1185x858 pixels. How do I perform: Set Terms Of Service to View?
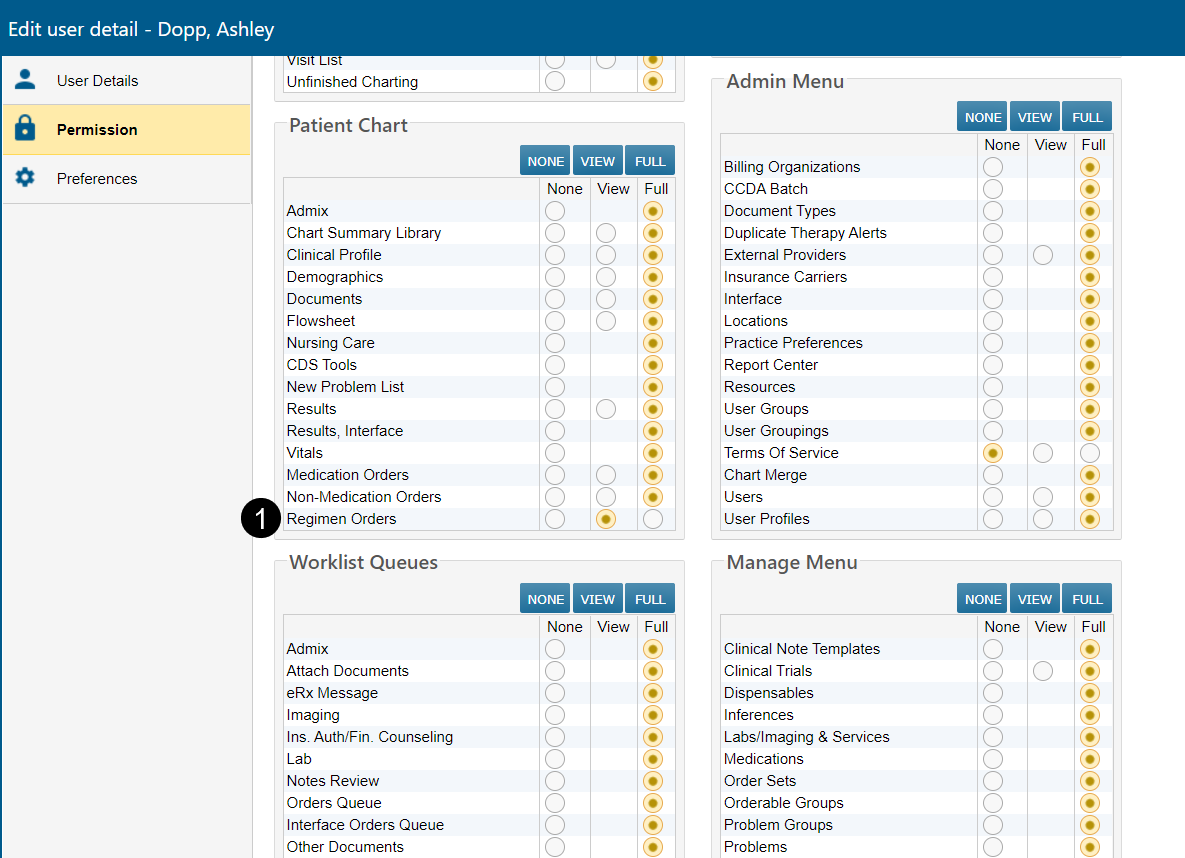click(x=1043, y=453)
